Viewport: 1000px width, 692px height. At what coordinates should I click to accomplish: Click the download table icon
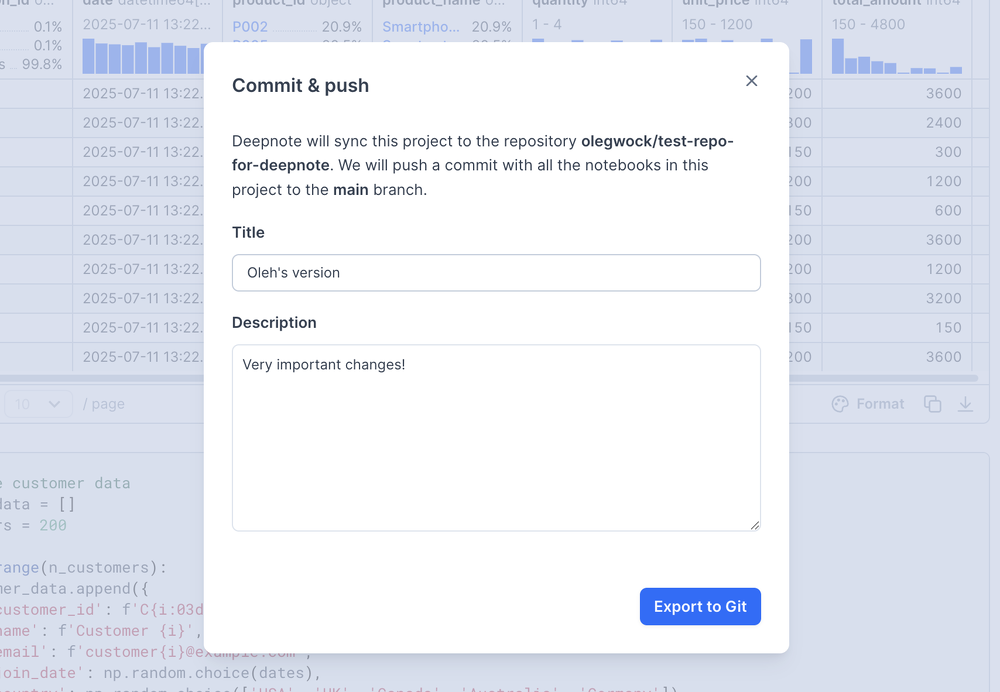click(x=965, y=404)
